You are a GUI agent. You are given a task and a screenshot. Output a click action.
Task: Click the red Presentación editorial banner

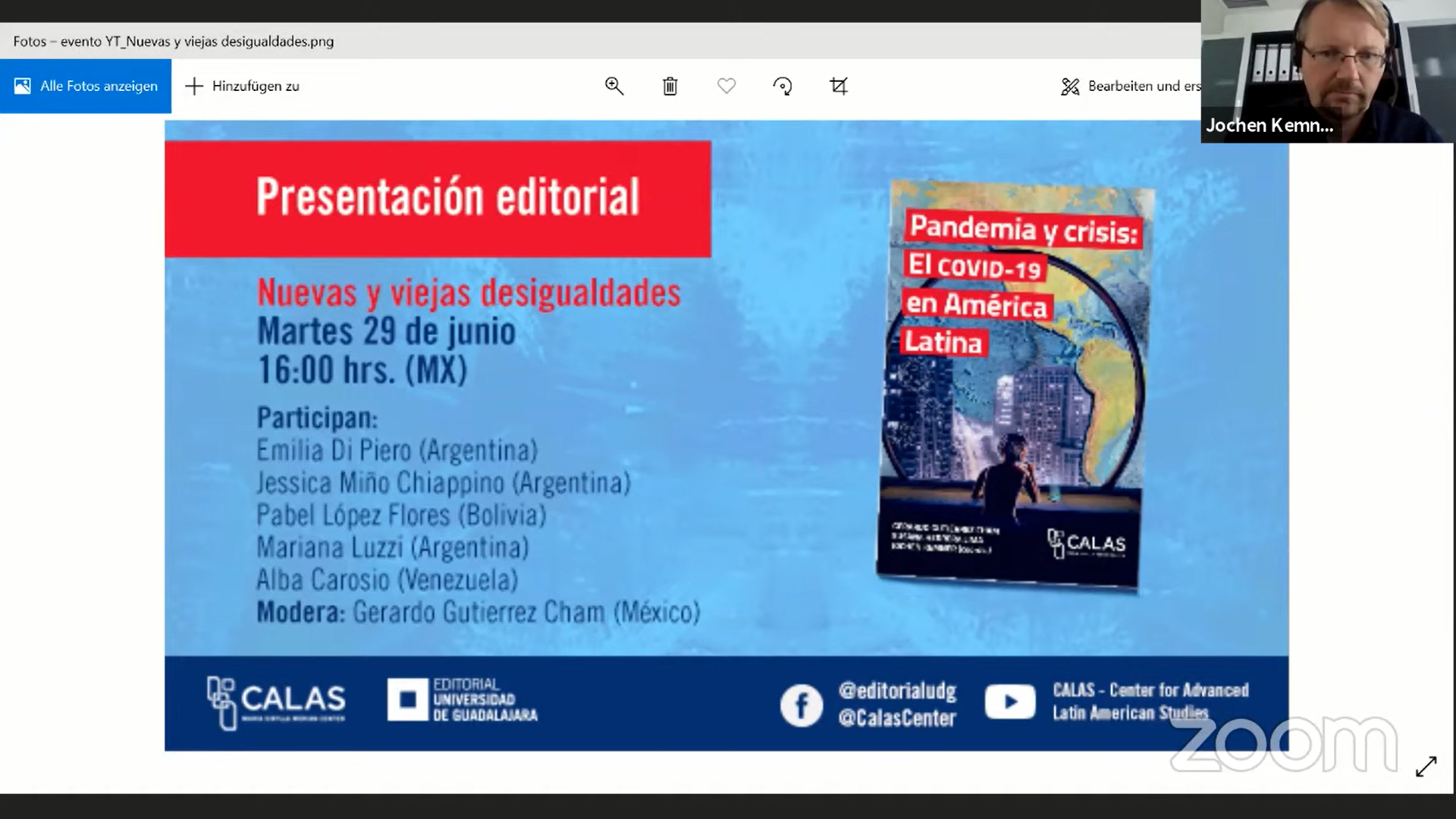[x=438, y=199]
